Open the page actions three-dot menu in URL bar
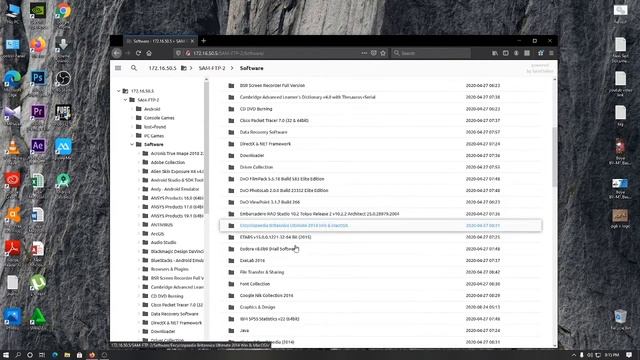This screenshot has width=640, height=360. [364, 53]
